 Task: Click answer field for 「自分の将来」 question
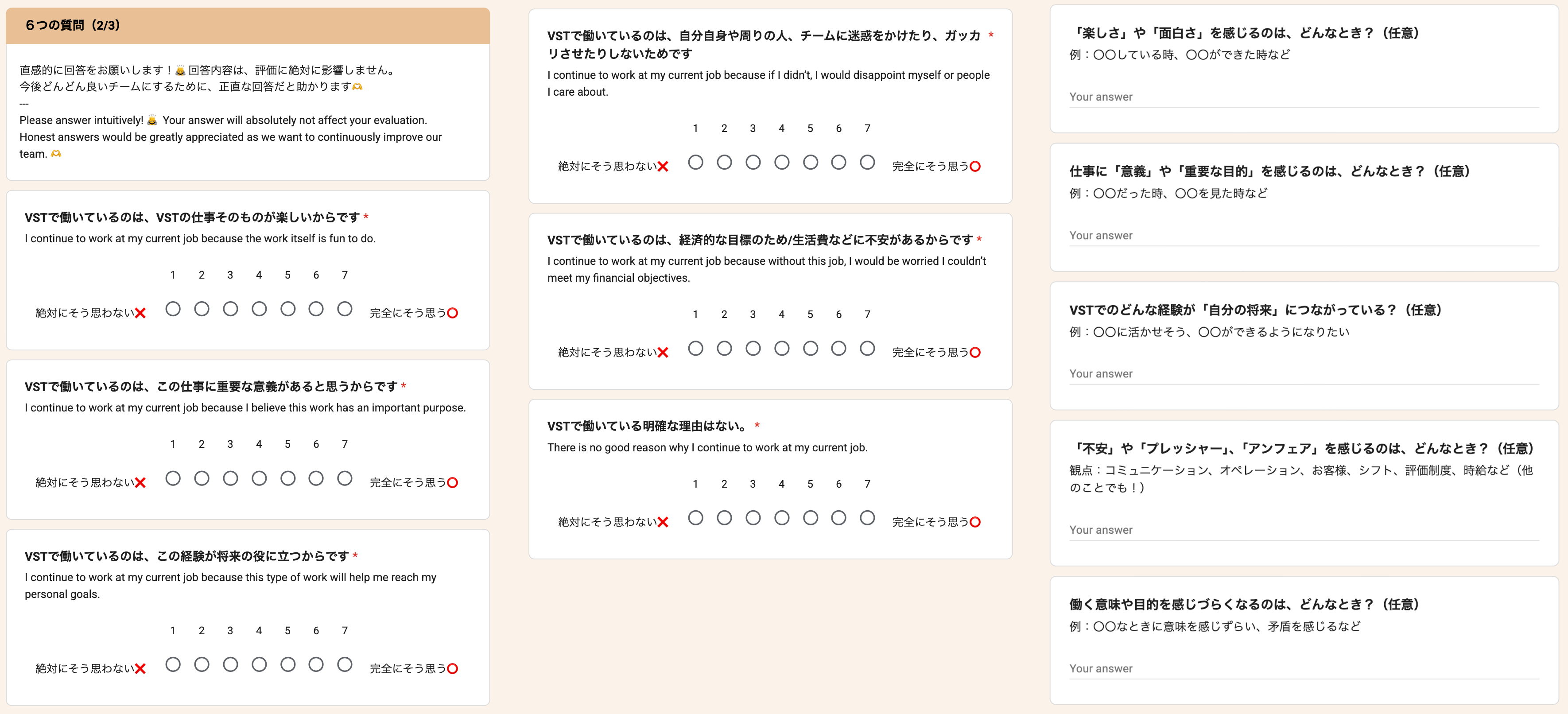1304,374
